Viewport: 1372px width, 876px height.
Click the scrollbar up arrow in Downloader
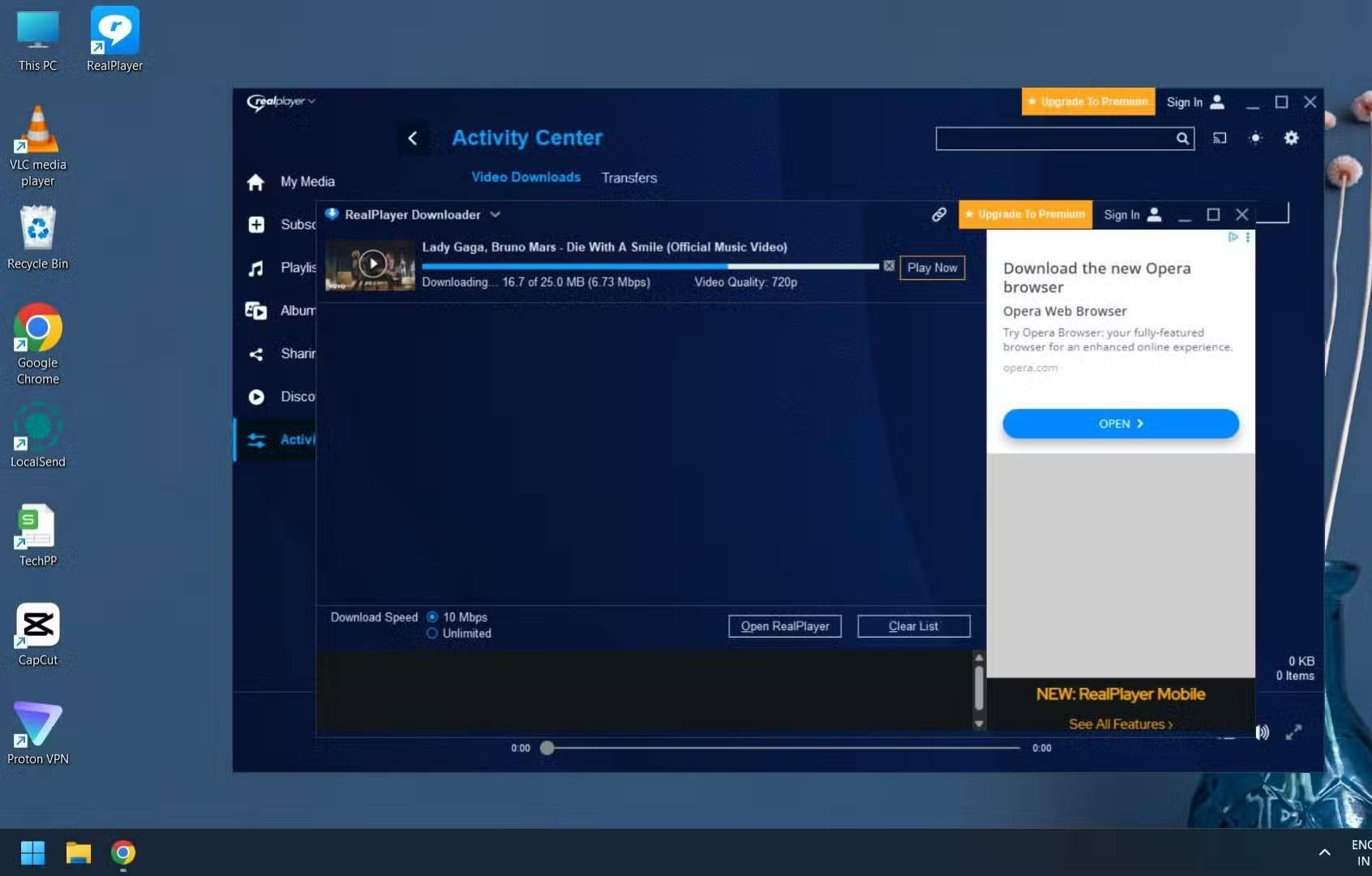(x=979, y=658)
